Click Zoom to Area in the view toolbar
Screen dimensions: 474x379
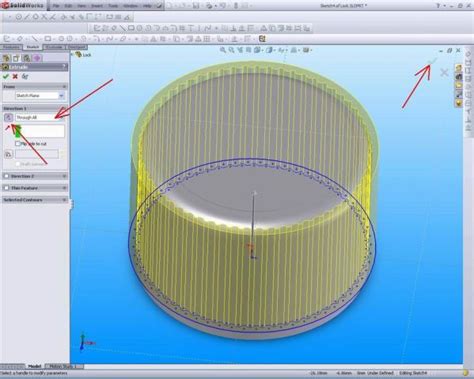click(231, 50)
